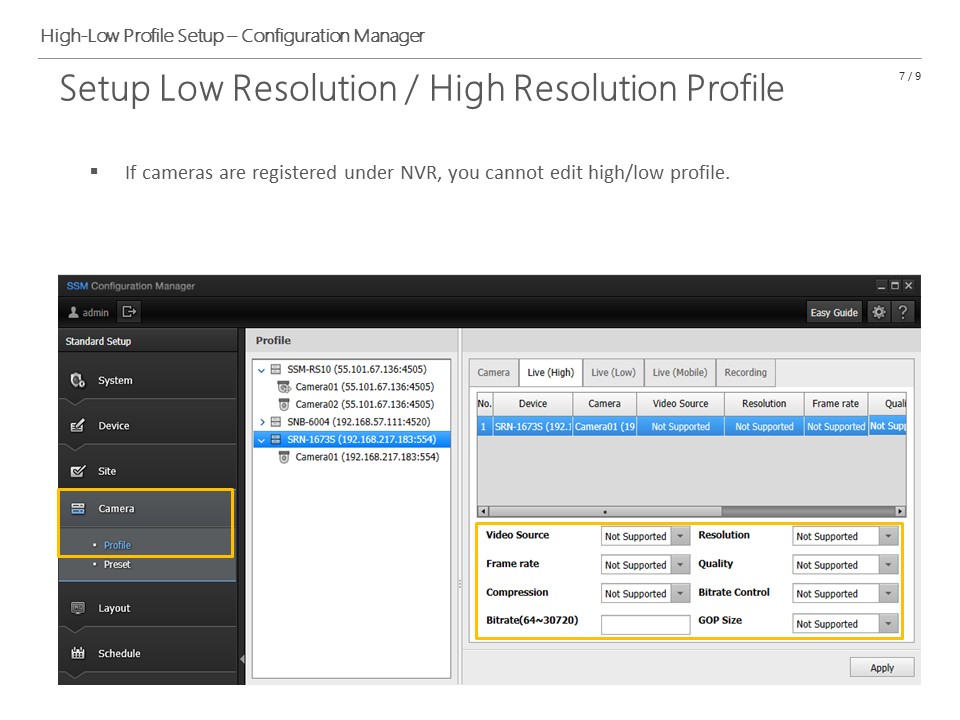Click the admin user icon
Screen dimensions: 960x720
tap(73, 312)
